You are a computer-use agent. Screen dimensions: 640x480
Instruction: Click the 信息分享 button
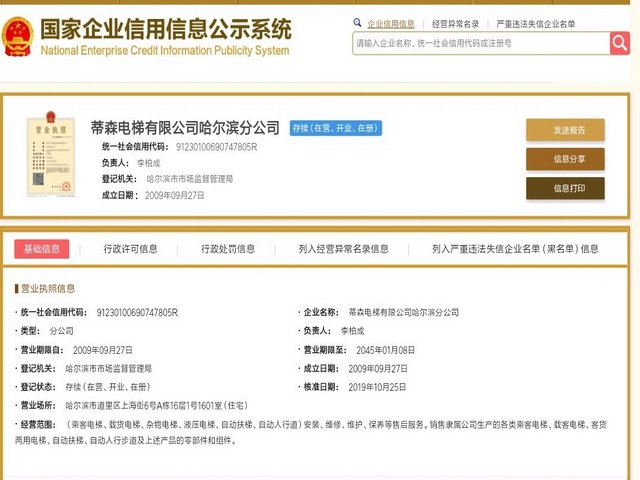[565, 159]
